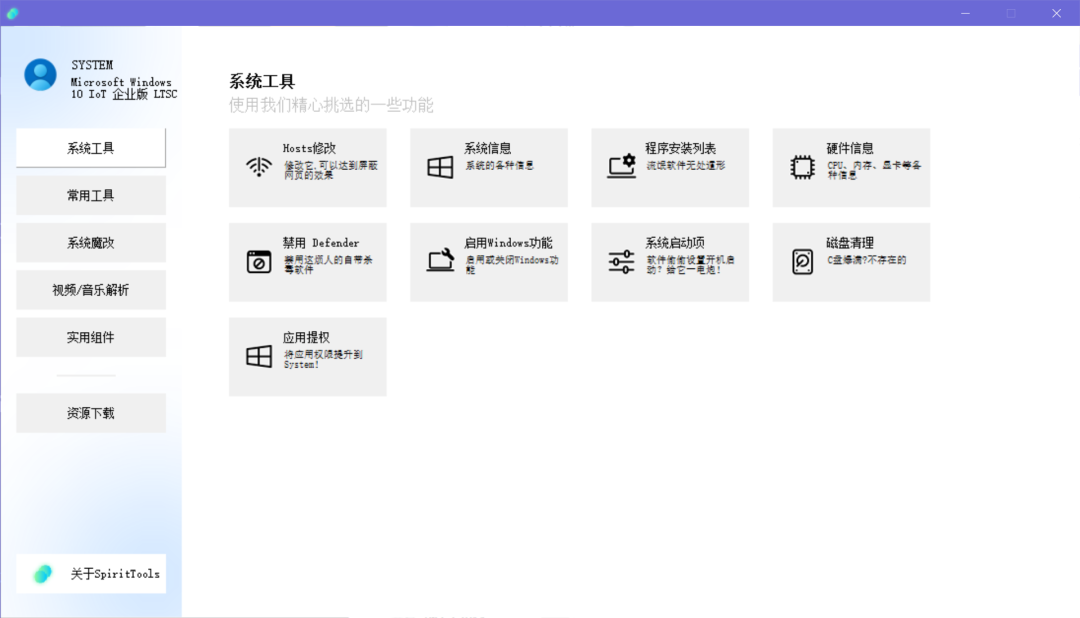Click the SYSTEM user avatar icon
This screenshot has height=618, width=1080.
(x=41, y=74)
